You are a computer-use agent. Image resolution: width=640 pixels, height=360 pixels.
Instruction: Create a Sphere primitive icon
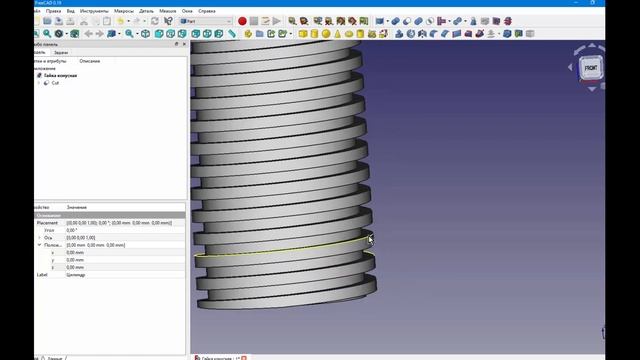tap(326, 34)
